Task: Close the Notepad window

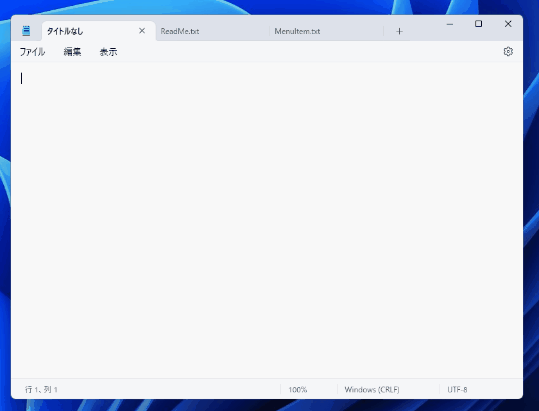Action: click(x=508, y=24)
